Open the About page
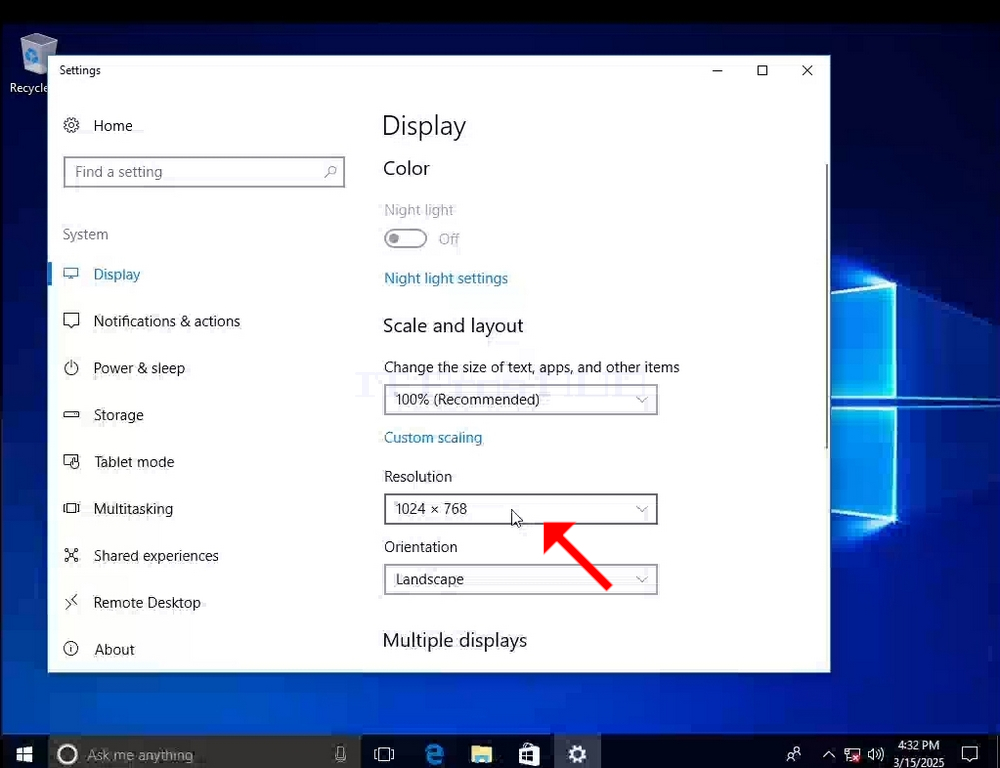 115,649
